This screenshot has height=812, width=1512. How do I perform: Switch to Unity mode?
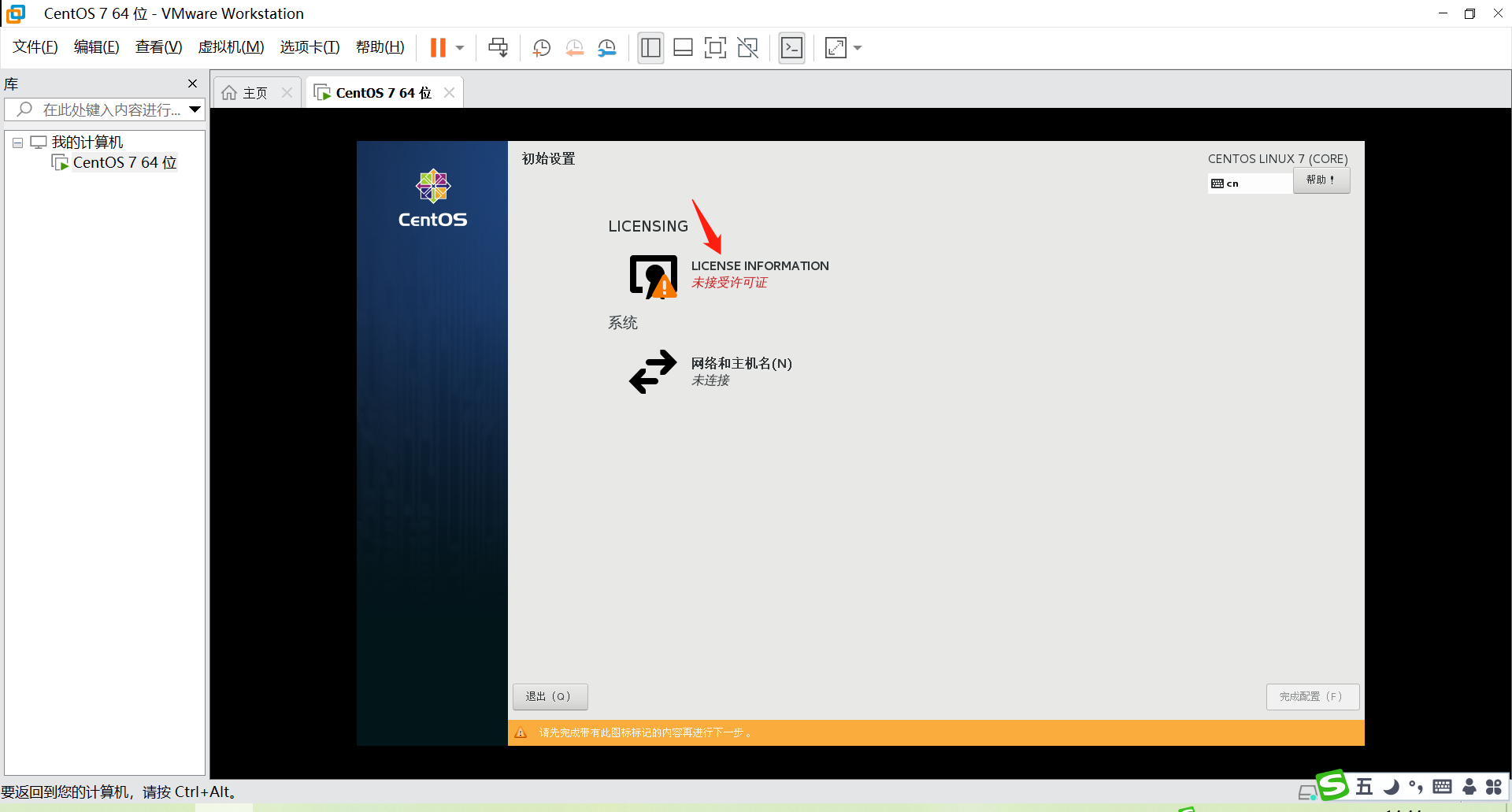coord(747,48)
